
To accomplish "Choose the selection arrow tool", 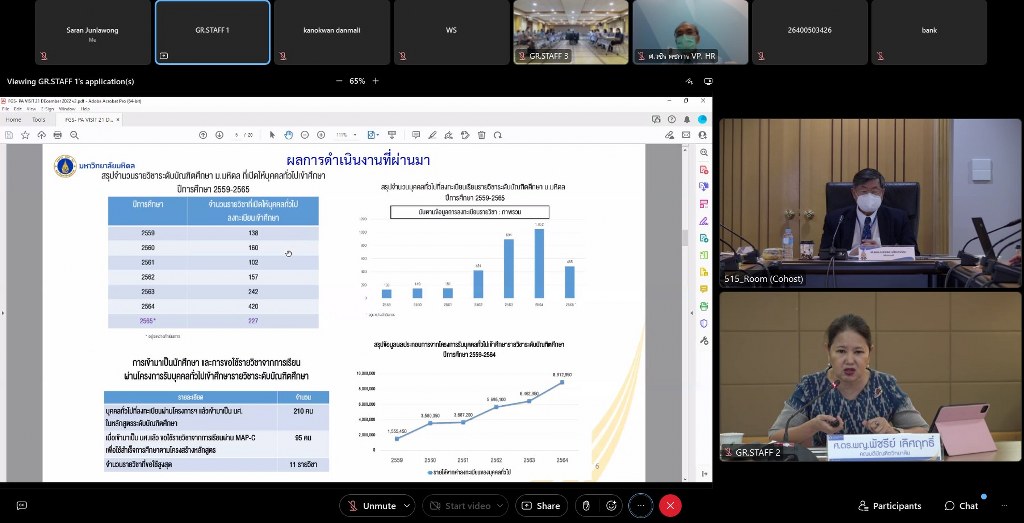I will [272, 135].
